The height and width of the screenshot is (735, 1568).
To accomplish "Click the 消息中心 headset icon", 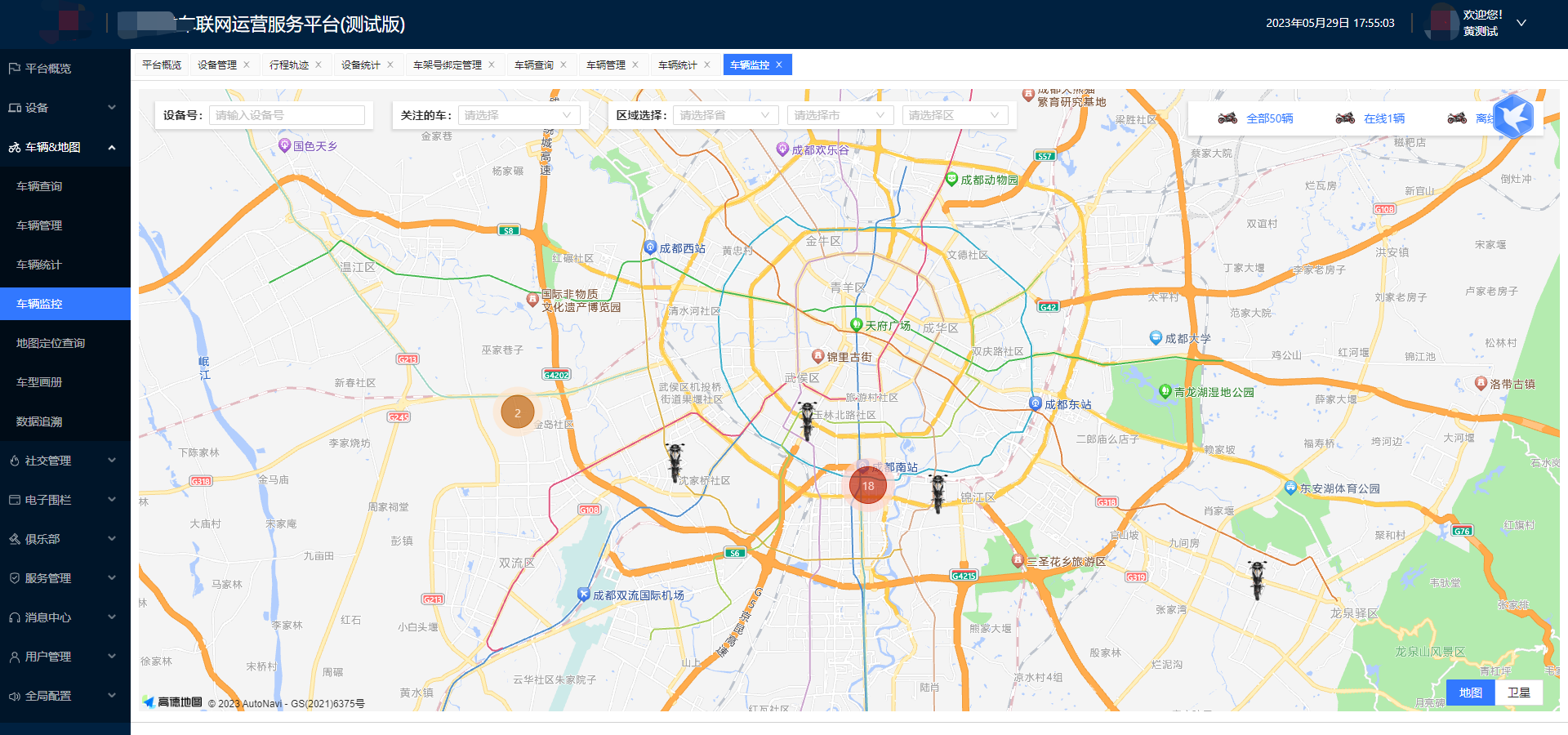I will (14, 617).
